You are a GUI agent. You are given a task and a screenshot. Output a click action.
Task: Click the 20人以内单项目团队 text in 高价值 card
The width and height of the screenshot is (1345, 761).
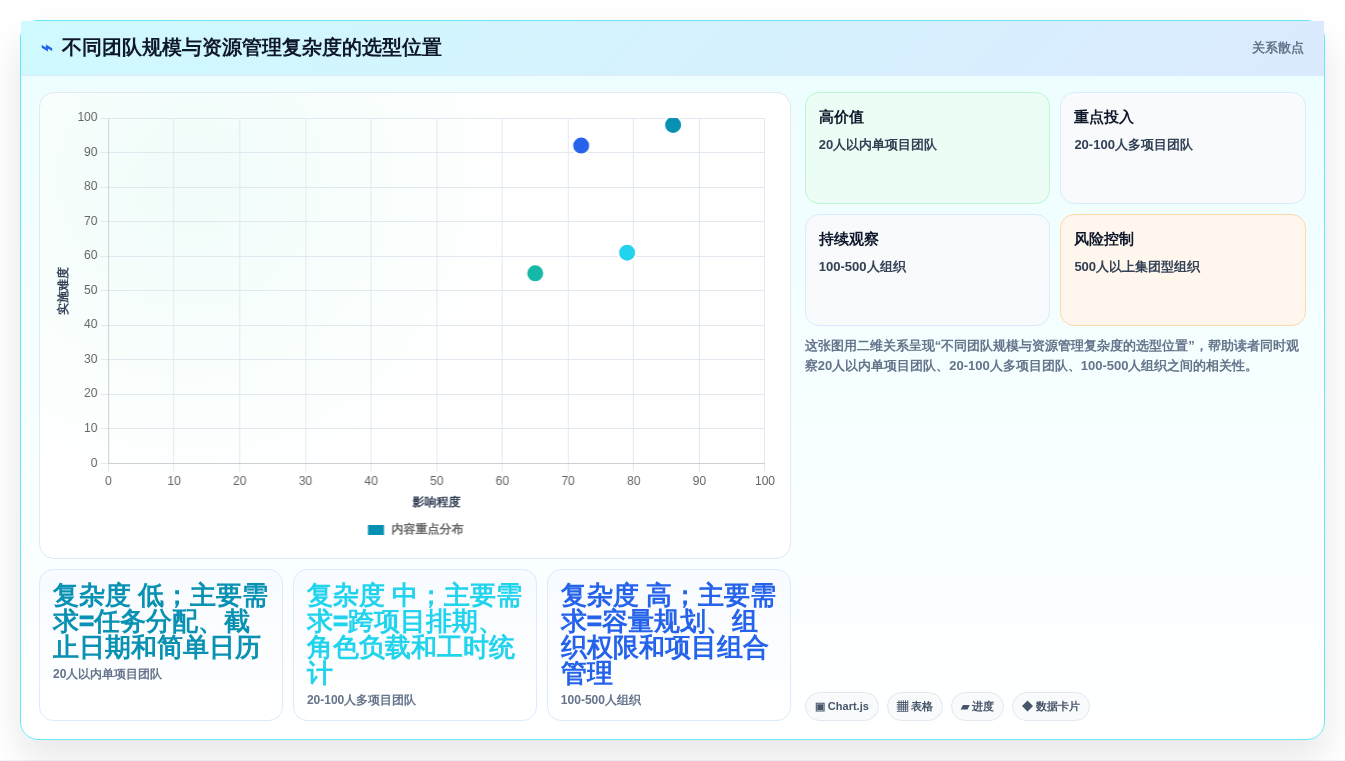pyautogui.click(x=878, y=145)
